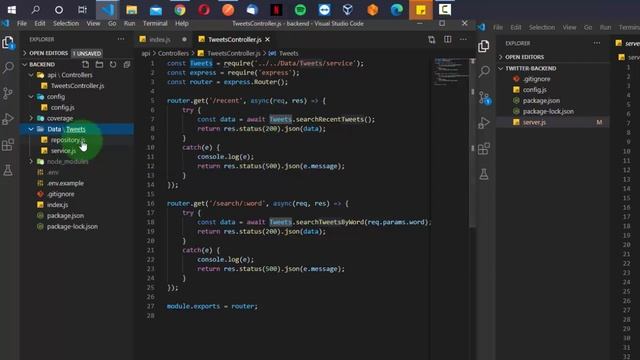Split the editor to the right
Screen dimensions: 640x360
pyautogui.click(x=448, y=40)
